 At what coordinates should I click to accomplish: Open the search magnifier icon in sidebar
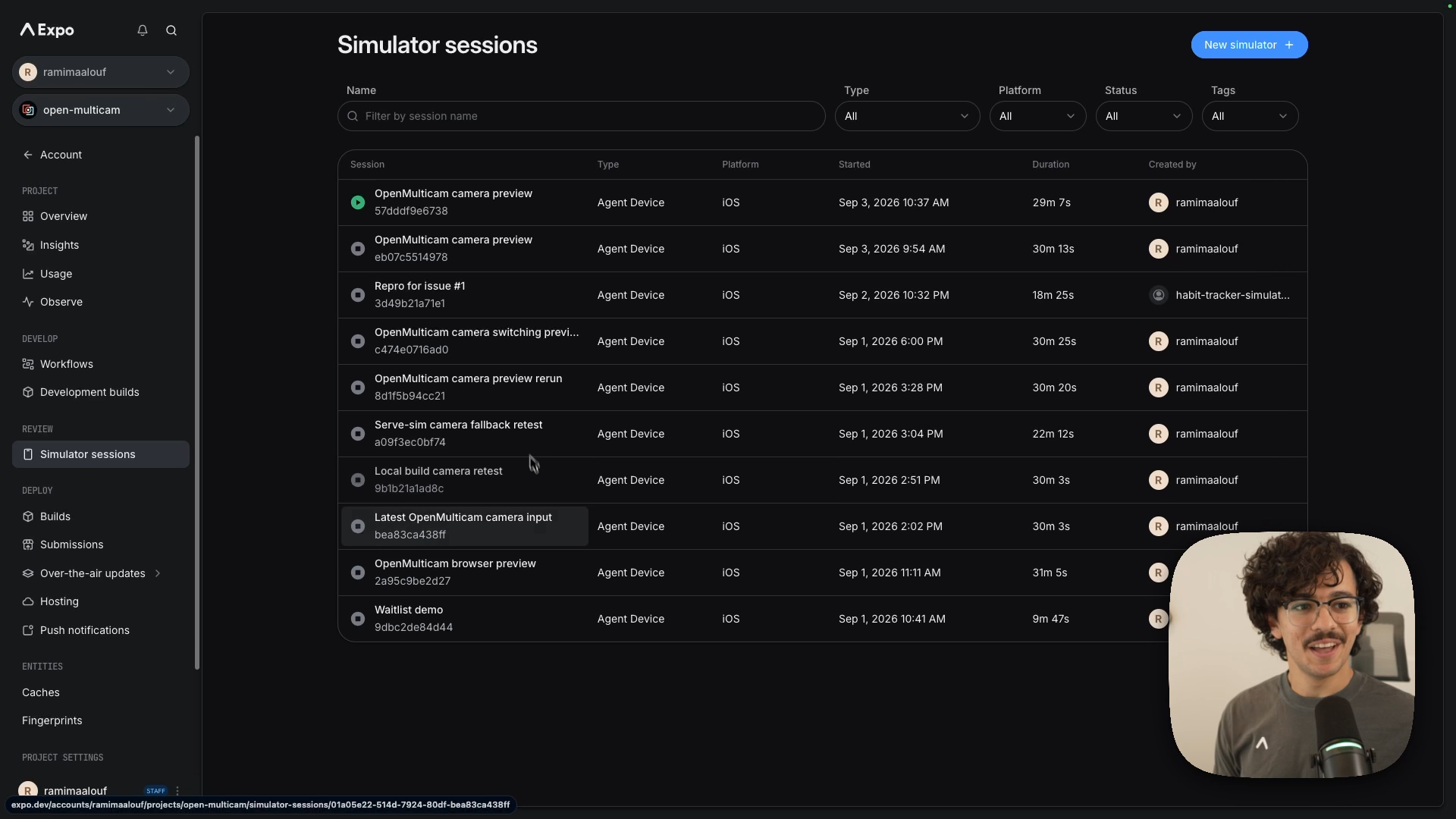pos(171,30)
